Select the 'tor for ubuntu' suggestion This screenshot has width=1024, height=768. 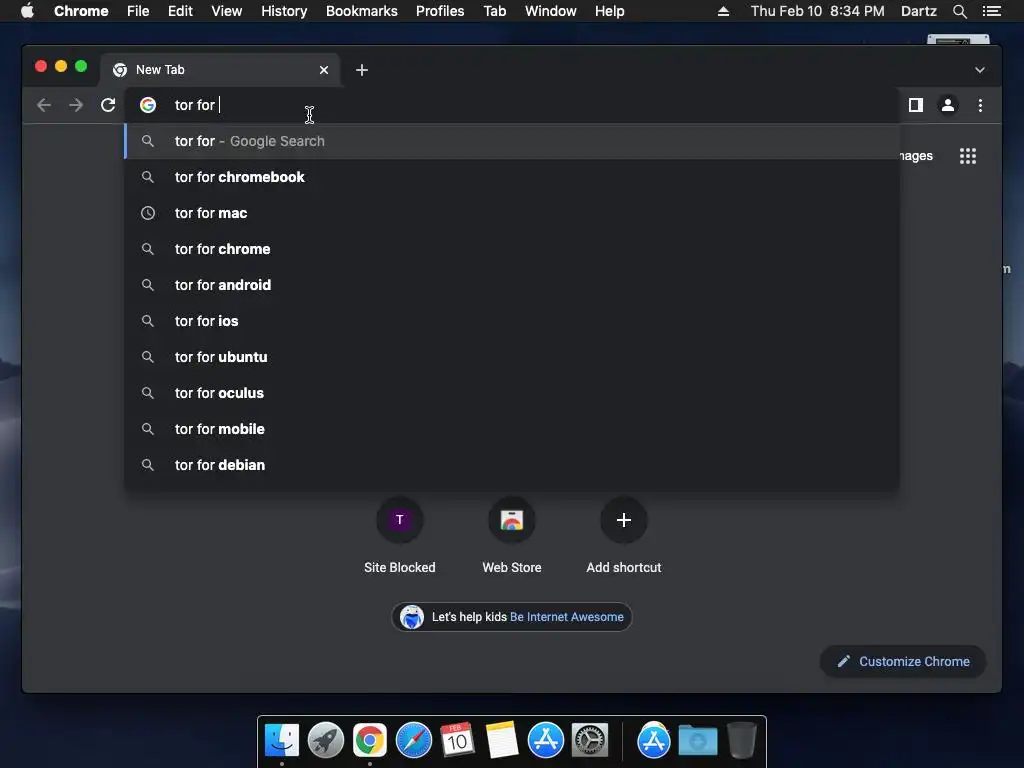[512, 357]
